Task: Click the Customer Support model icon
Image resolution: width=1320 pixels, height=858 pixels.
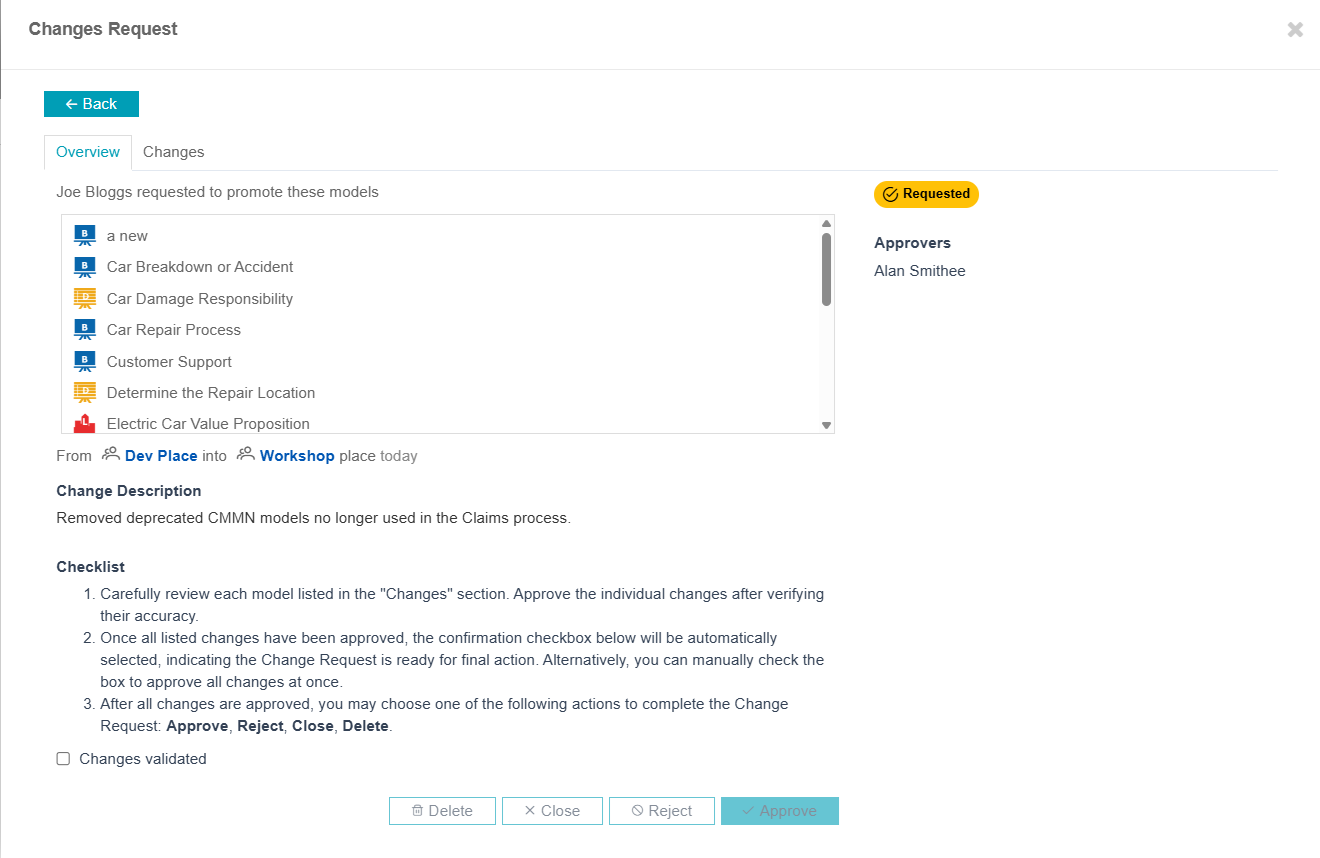Action: click(x=84, y=362)
